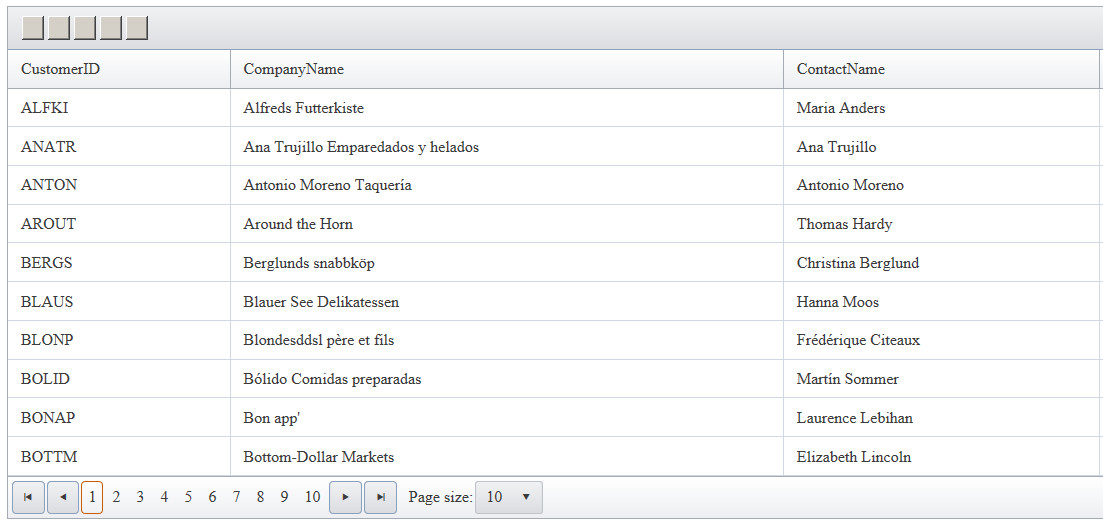Jump to the last page of results
The height and width of the screenshot is (531, 1103).
(x=380, y=497)
